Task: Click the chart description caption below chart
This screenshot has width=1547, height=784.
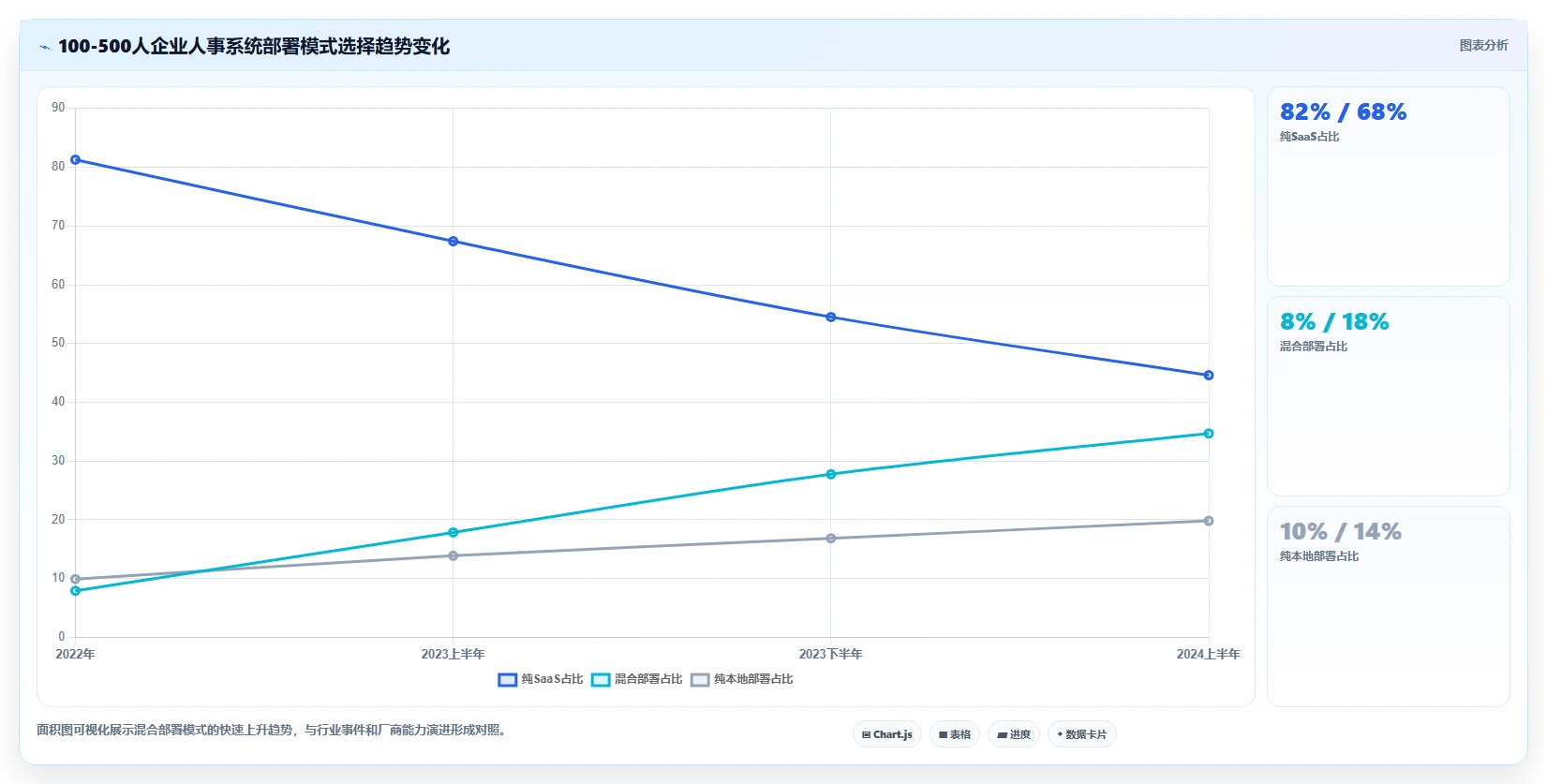Action: coord(275,730)
